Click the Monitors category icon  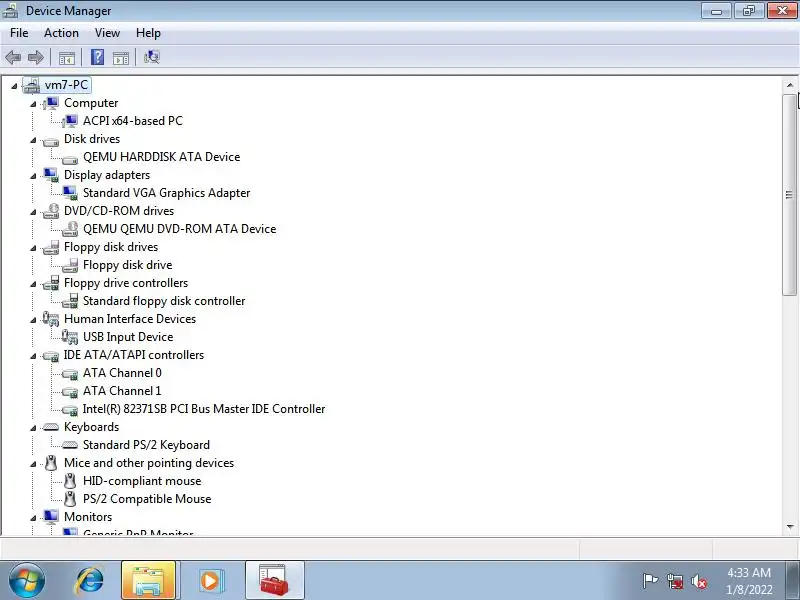coord(51,517)
